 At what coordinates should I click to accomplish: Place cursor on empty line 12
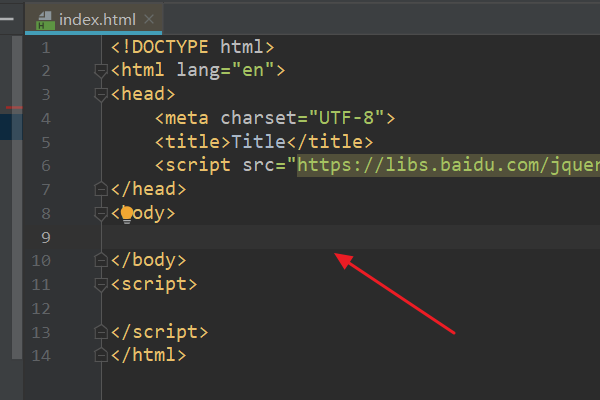click(x=351, y=309)
